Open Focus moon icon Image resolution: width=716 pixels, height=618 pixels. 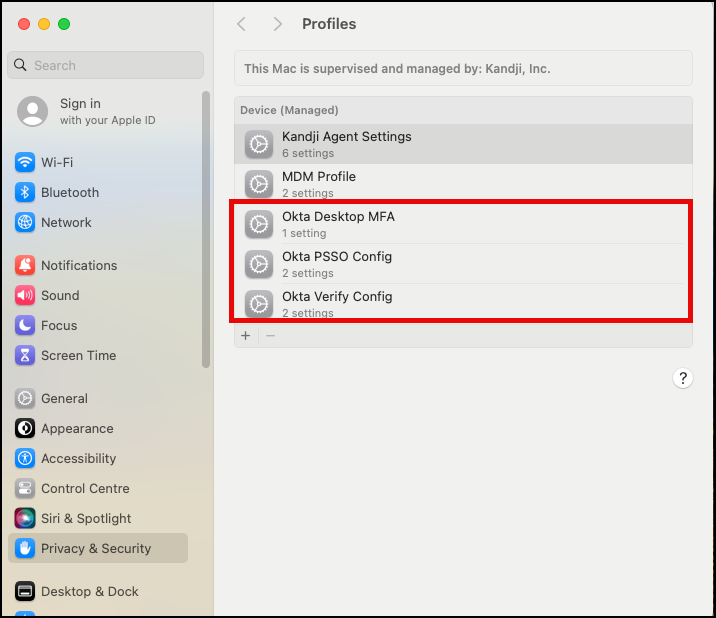tap(25, 325)
